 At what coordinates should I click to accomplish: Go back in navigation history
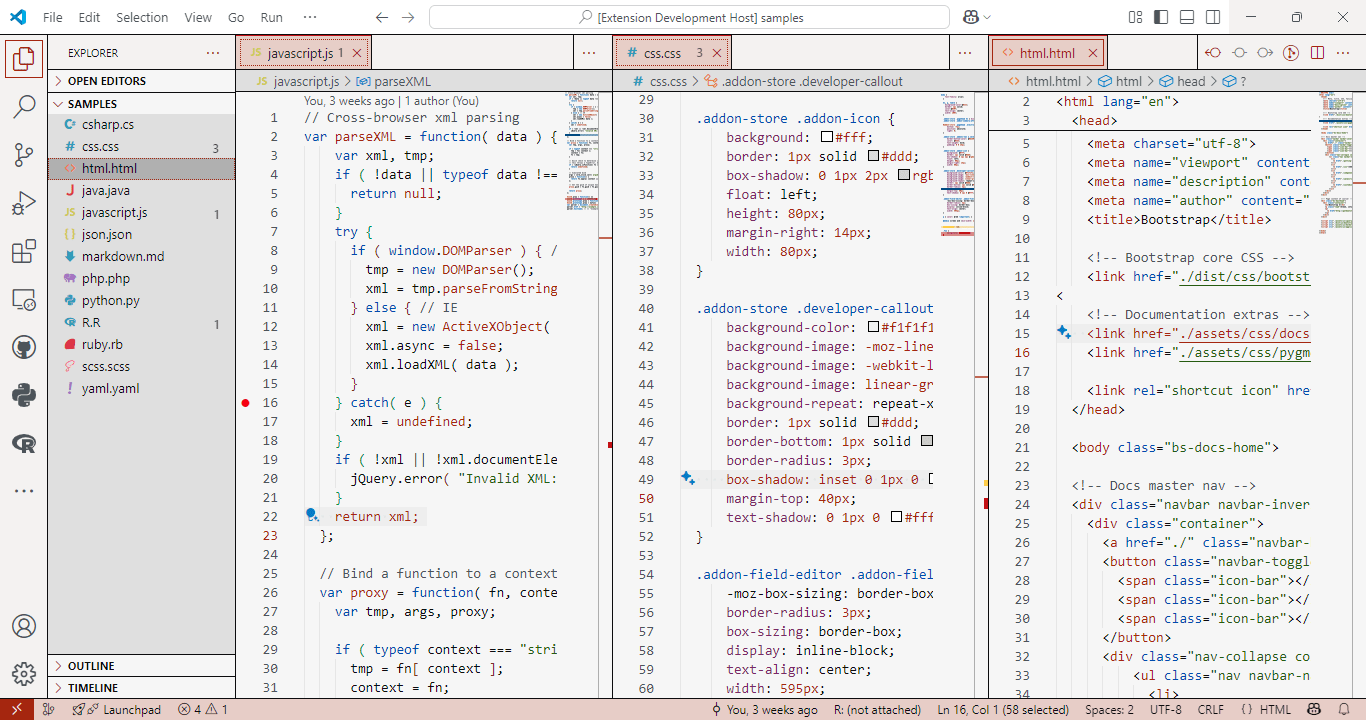coord(381,17)
